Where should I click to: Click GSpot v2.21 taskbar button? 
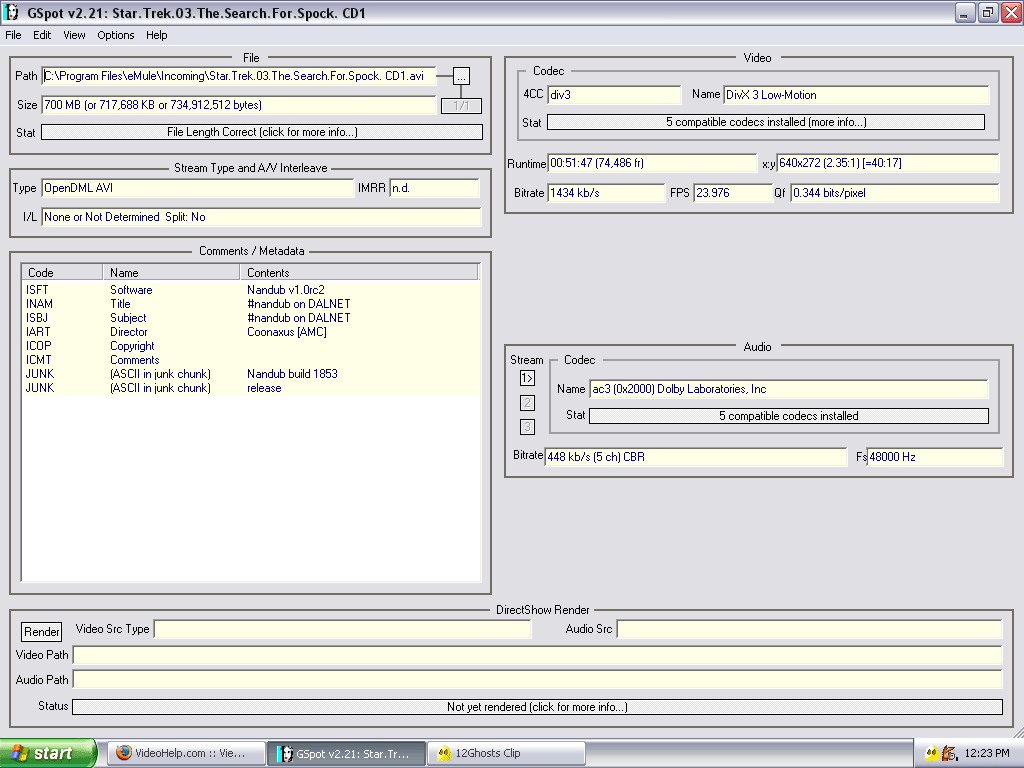point(347,754)
